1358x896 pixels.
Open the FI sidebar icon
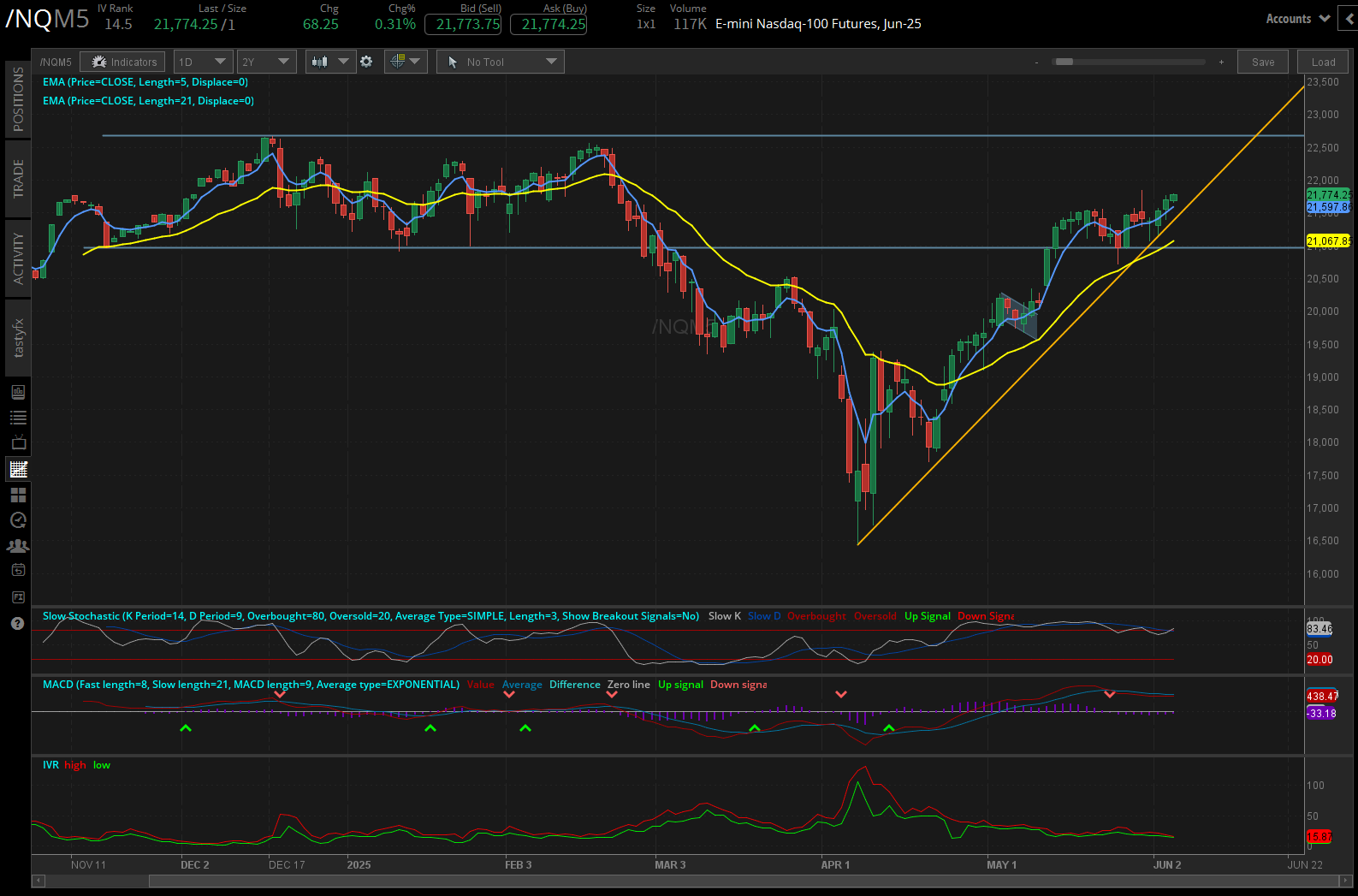click(x=18, y=596)
